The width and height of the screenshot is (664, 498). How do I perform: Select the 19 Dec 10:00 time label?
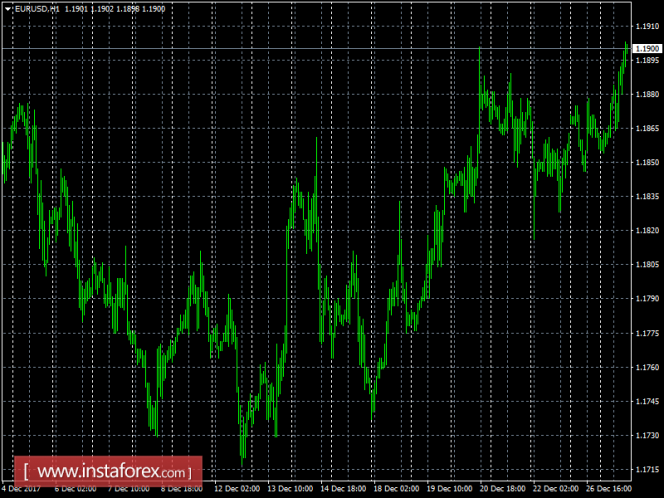pos(453,489)
